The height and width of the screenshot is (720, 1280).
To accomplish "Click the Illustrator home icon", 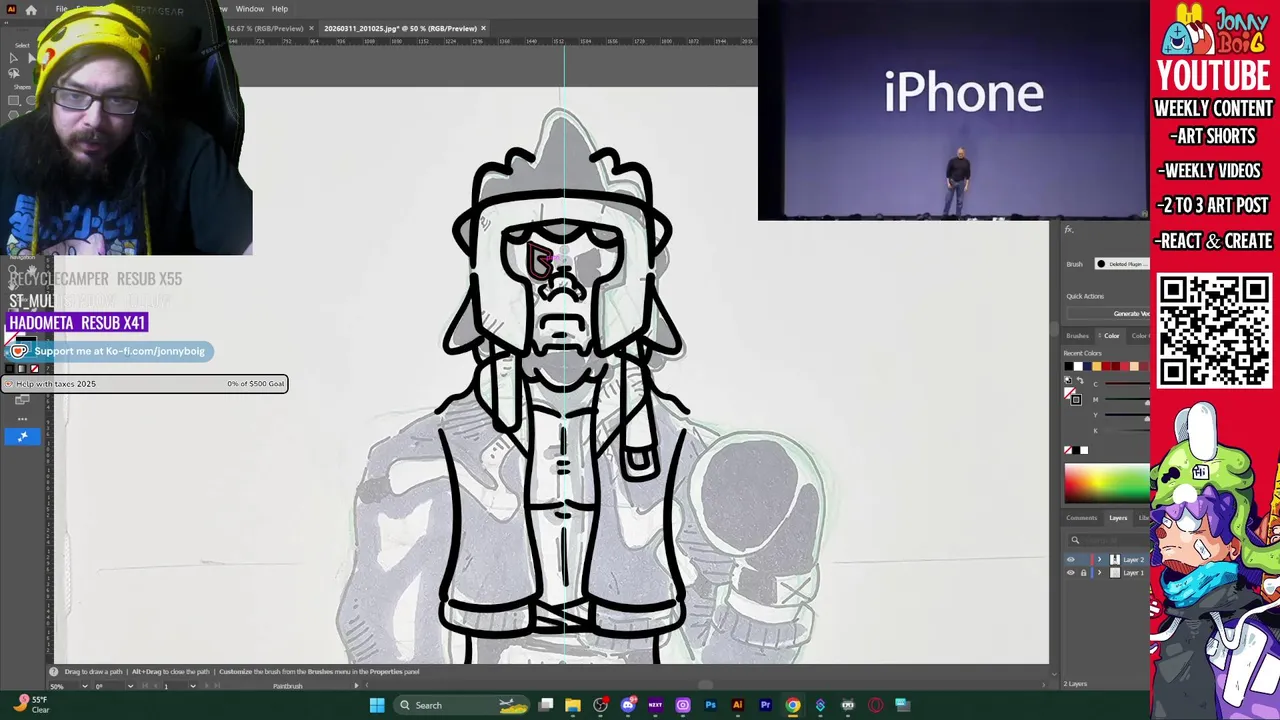I will tap(31, 9).
